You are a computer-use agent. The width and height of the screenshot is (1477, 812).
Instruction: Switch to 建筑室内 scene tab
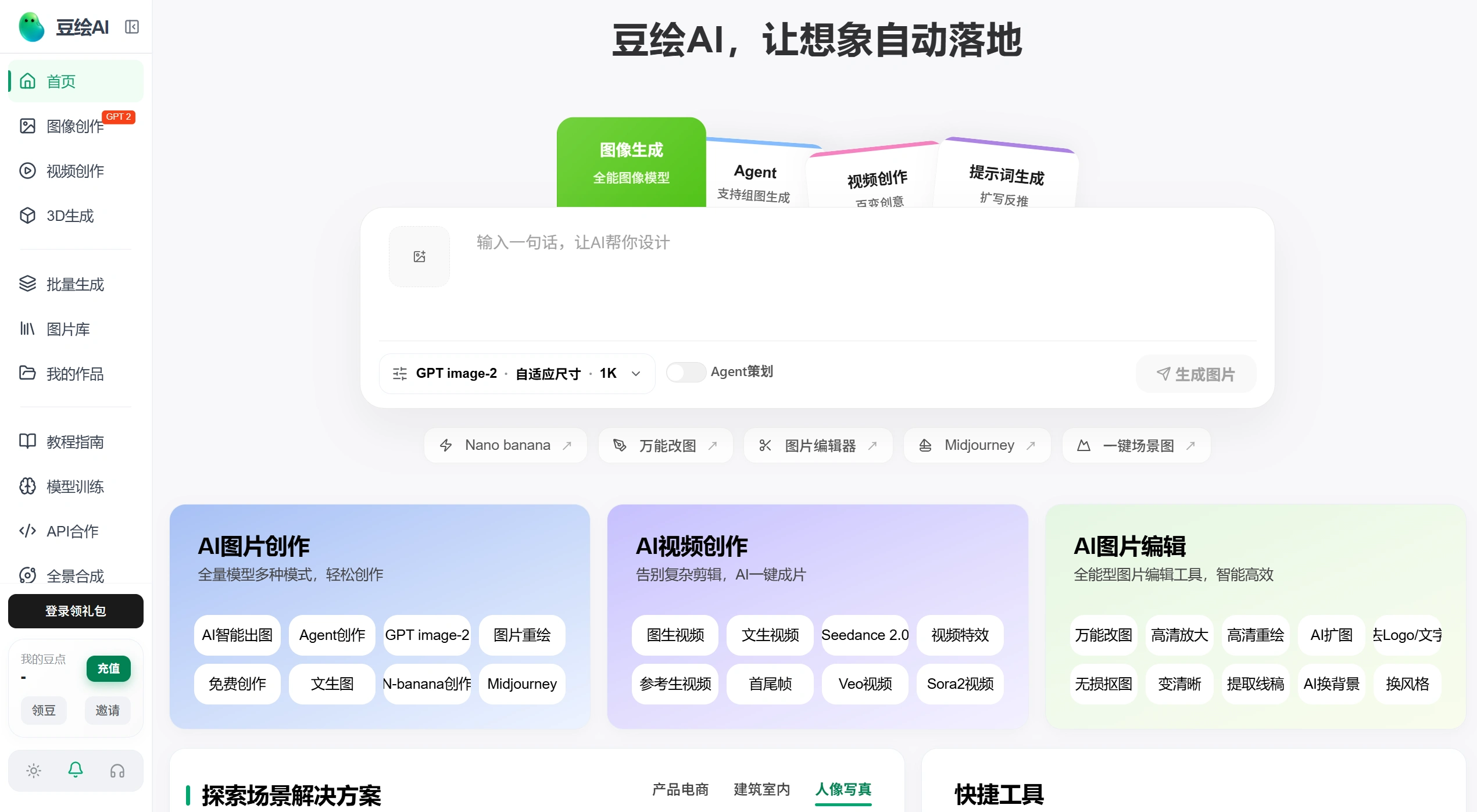tap(762, 789)
